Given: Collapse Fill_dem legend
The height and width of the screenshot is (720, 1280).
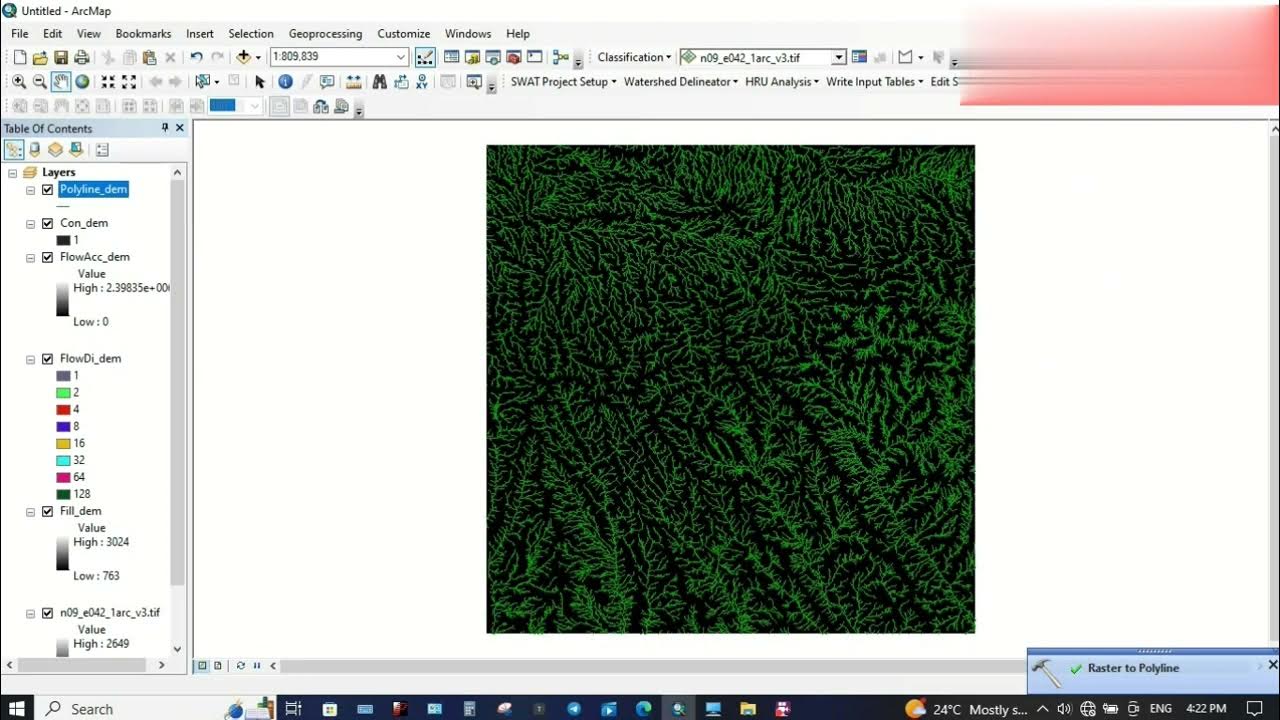Looking at the screenshot, I should (31, 512).
